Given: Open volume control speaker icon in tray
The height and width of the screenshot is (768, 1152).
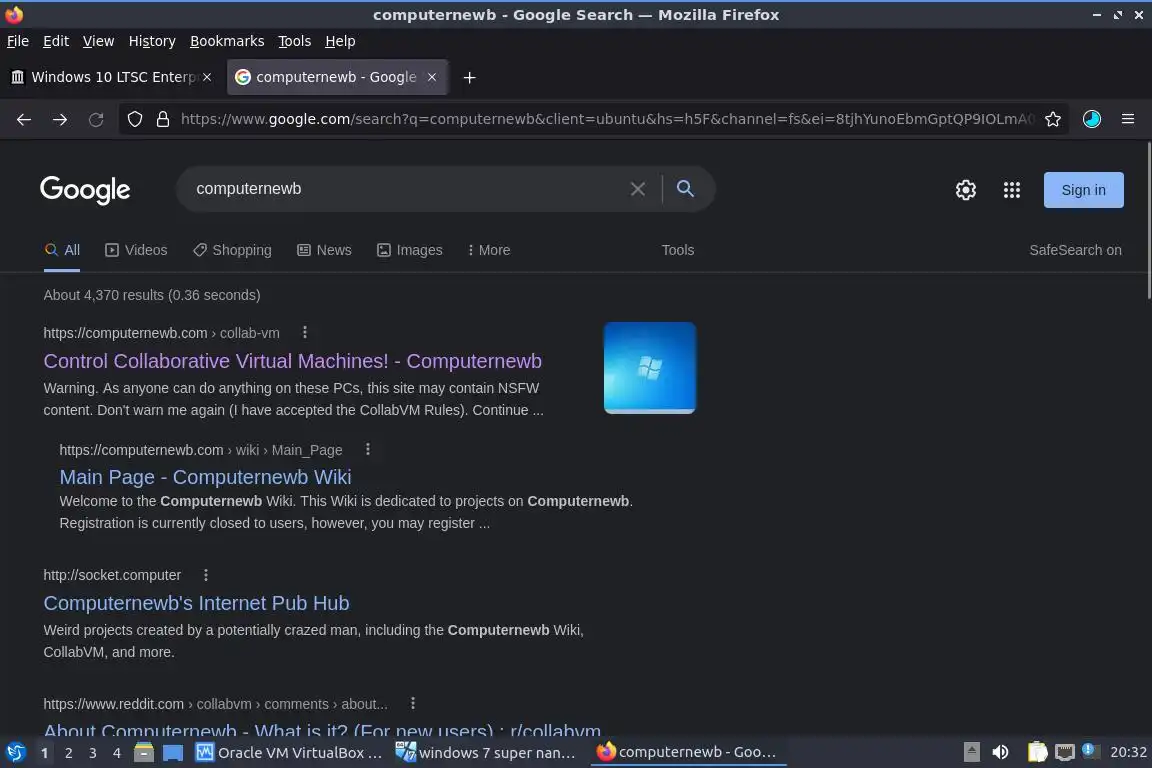Looking at the screenshot, I should tap(1000, 752).
